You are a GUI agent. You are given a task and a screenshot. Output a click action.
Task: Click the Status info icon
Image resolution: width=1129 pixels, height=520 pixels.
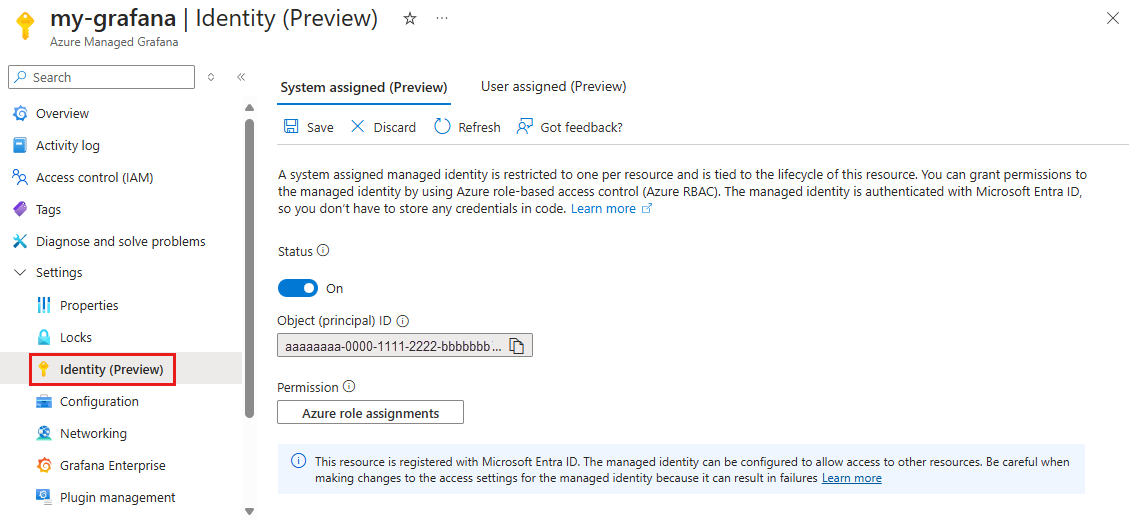click(323, 251)
